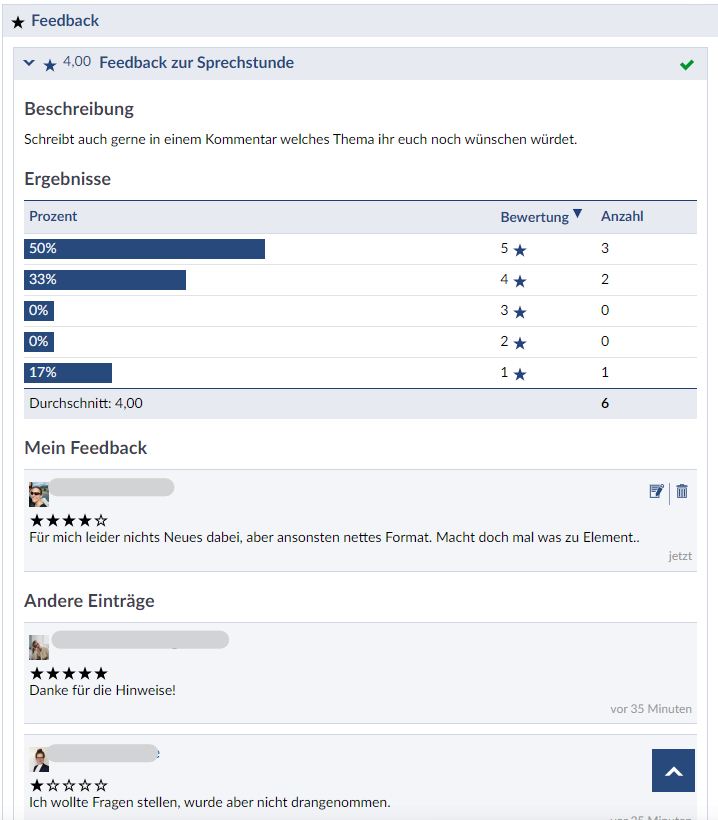
Task: Click the Prozent column header
Action: pyautogui.click(x=53, y=217)
